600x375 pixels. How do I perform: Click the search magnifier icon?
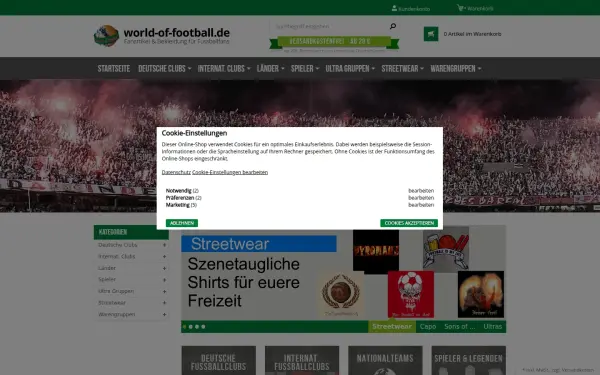(x=393, y=26)
